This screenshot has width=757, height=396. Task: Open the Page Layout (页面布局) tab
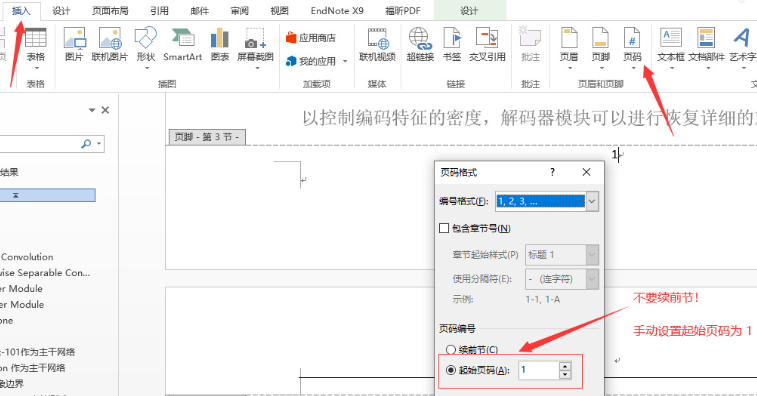[110, 11]
